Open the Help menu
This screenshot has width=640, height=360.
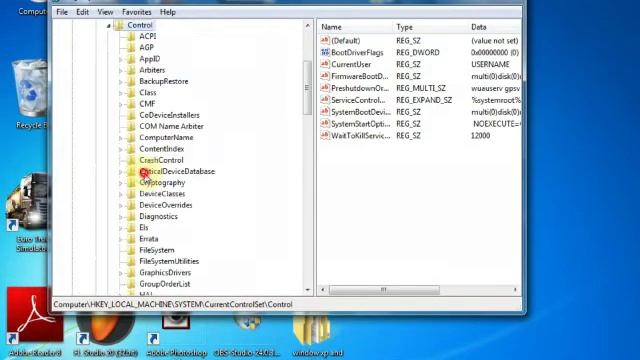click(168, 12)
